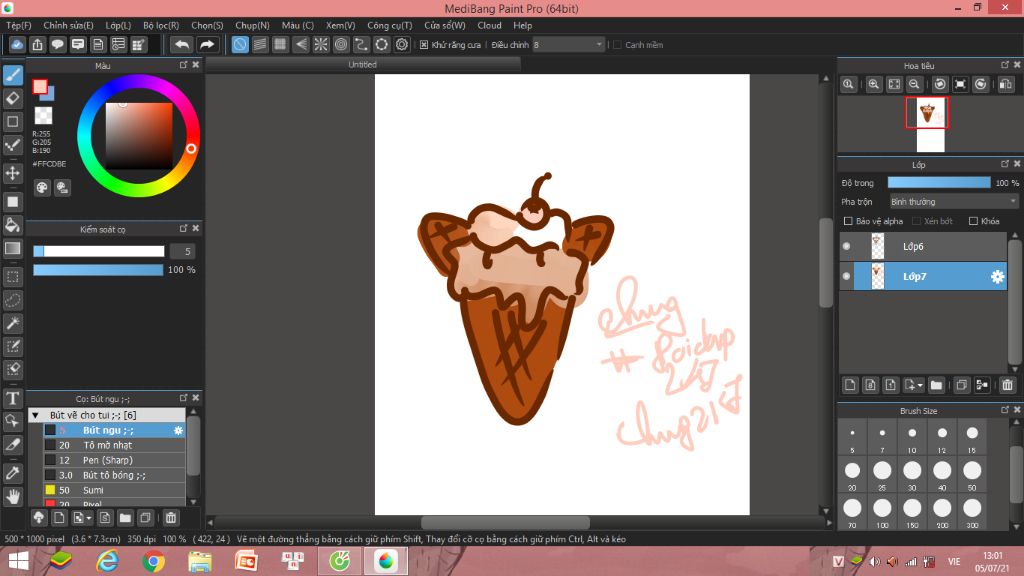The width and height of the screenshot is (1024, 576).
Task: Collapse the Bút vẽ cho tui brush group
Action: pos(36,415)
